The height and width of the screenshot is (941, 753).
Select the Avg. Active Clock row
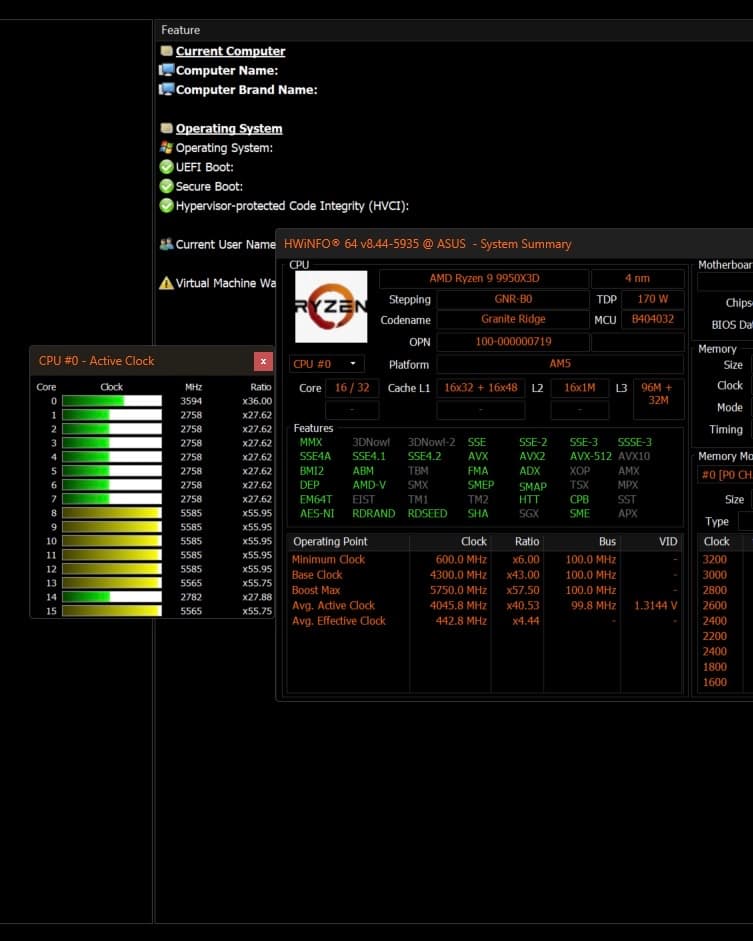pos(485,606)
